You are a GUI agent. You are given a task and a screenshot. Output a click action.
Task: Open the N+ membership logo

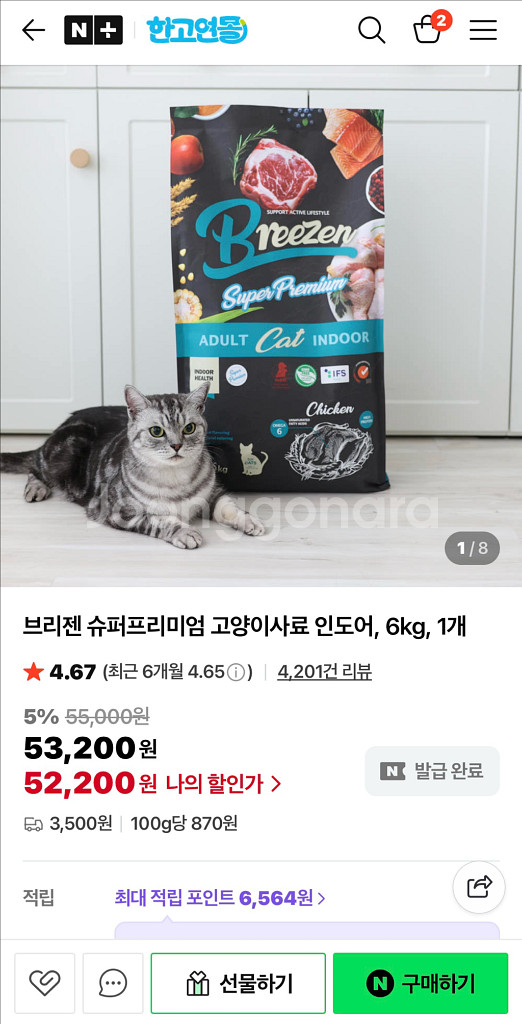point(93,30)
